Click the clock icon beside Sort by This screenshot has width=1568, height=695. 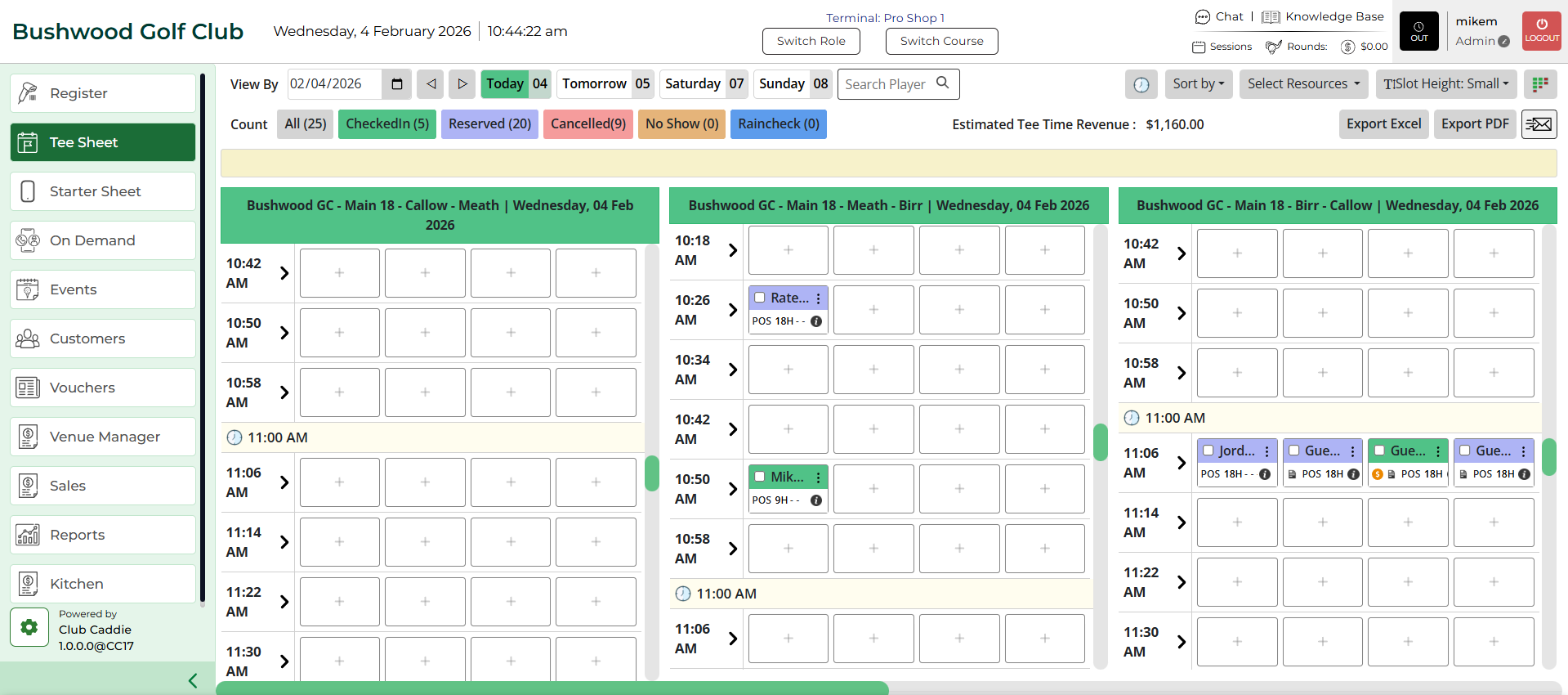point(1141,84)
